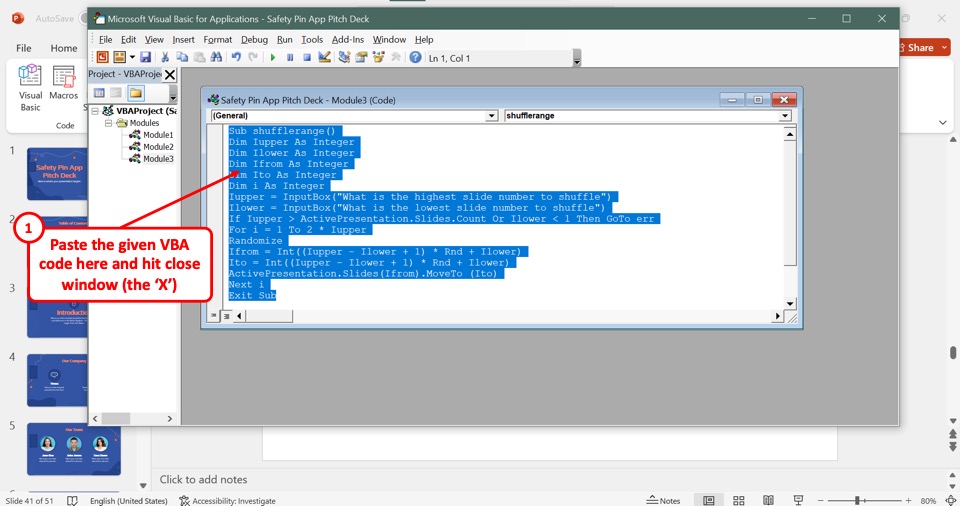
Task: Click the View Microsoft PowerPoint toolbar icon
Action: click(x=102, y=58)
